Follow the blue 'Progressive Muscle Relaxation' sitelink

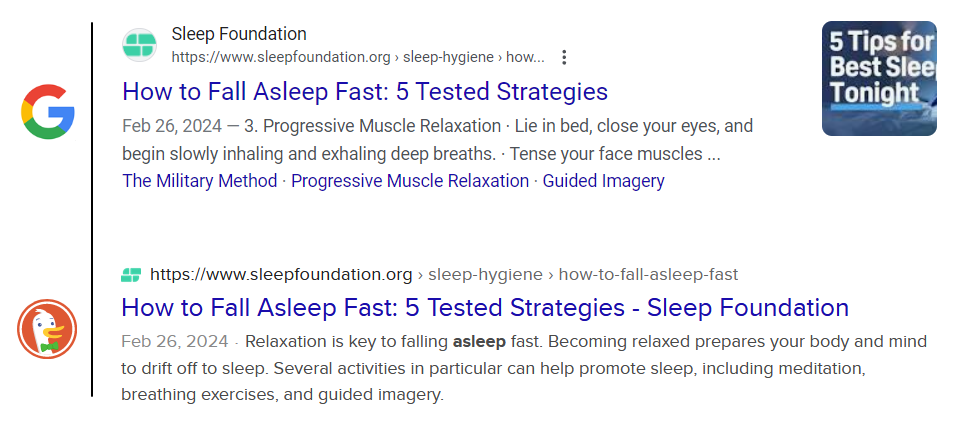point(410,181)
